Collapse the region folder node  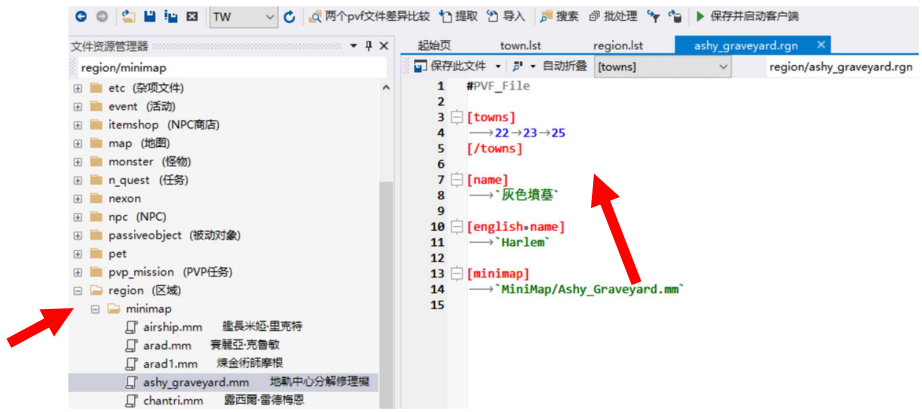(x=78, y=291)
